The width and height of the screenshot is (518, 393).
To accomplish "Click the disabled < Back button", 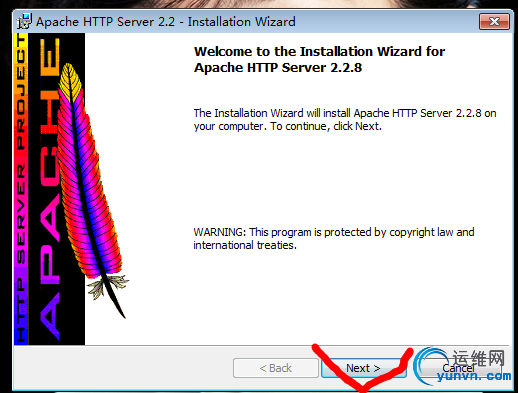I will 276,368.
